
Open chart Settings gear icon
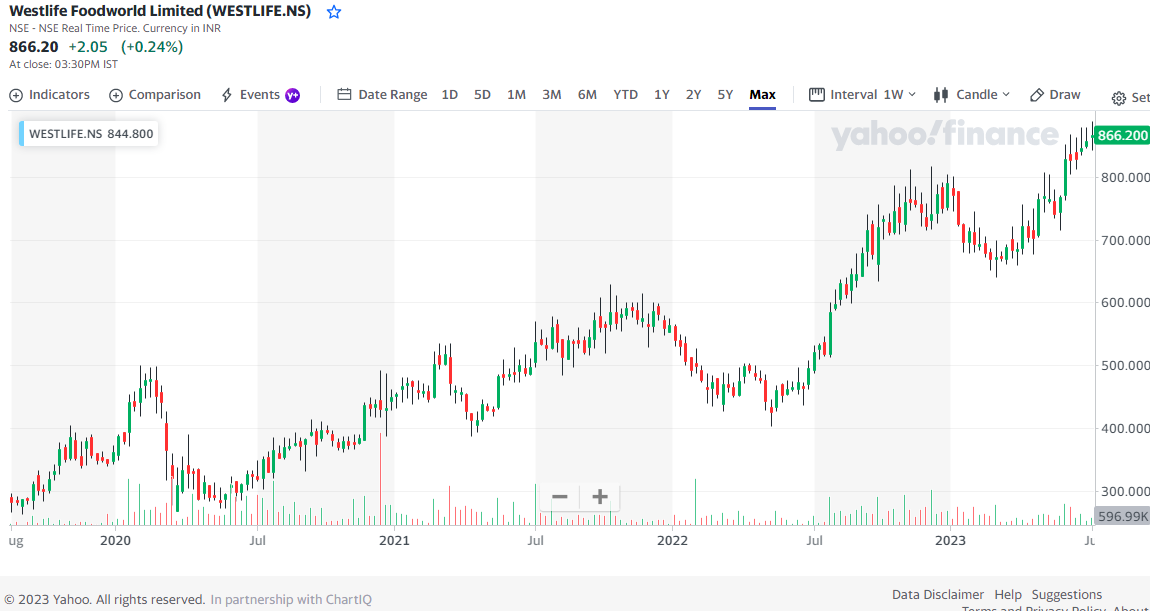pos(1118,98)
